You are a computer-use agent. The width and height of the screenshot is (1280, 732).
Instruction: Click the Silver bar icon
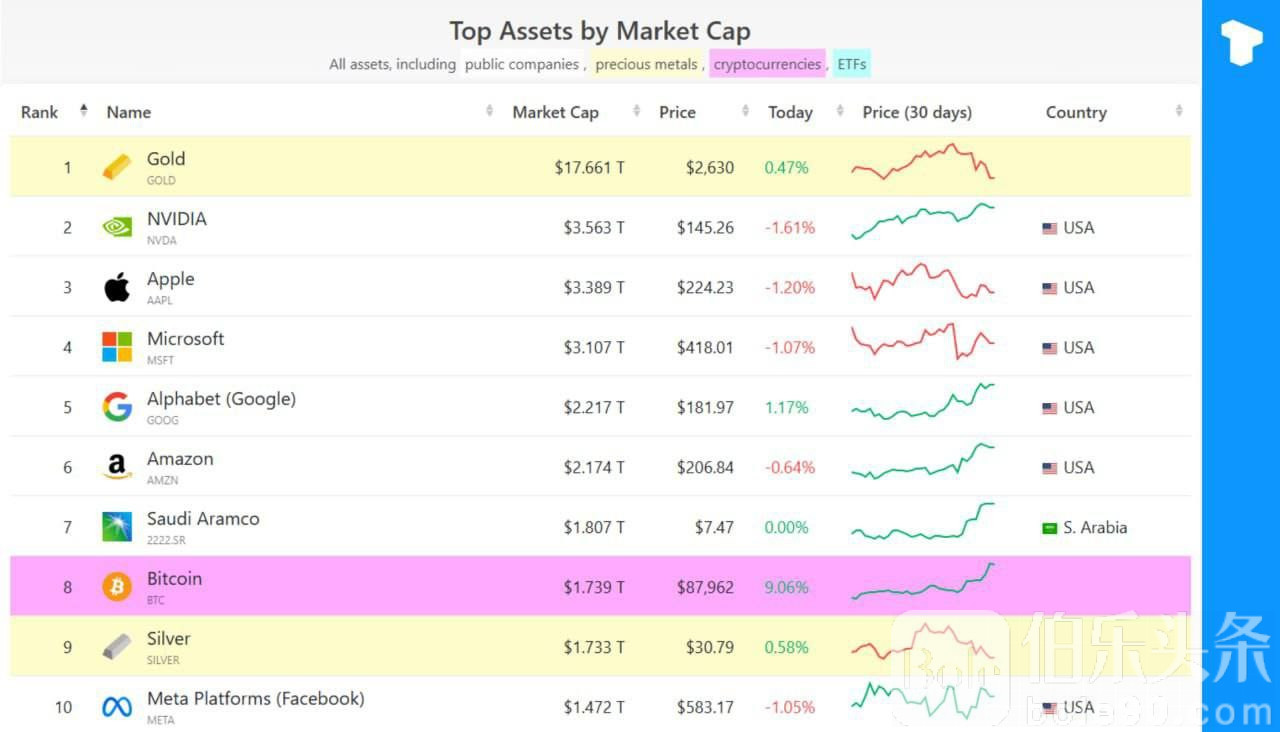tap(117, 647)
